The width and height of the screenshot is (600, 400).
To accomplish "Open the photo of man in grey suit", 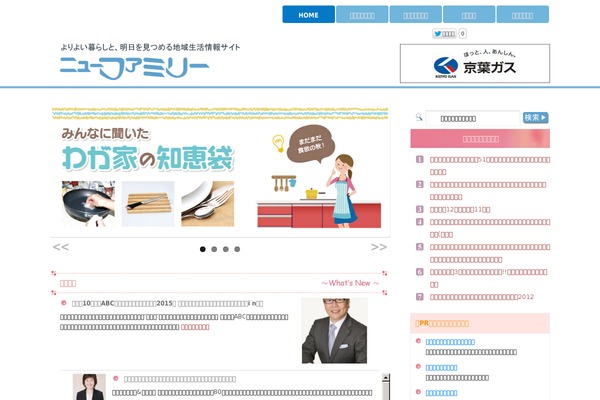I will click(x=334, y=331).
